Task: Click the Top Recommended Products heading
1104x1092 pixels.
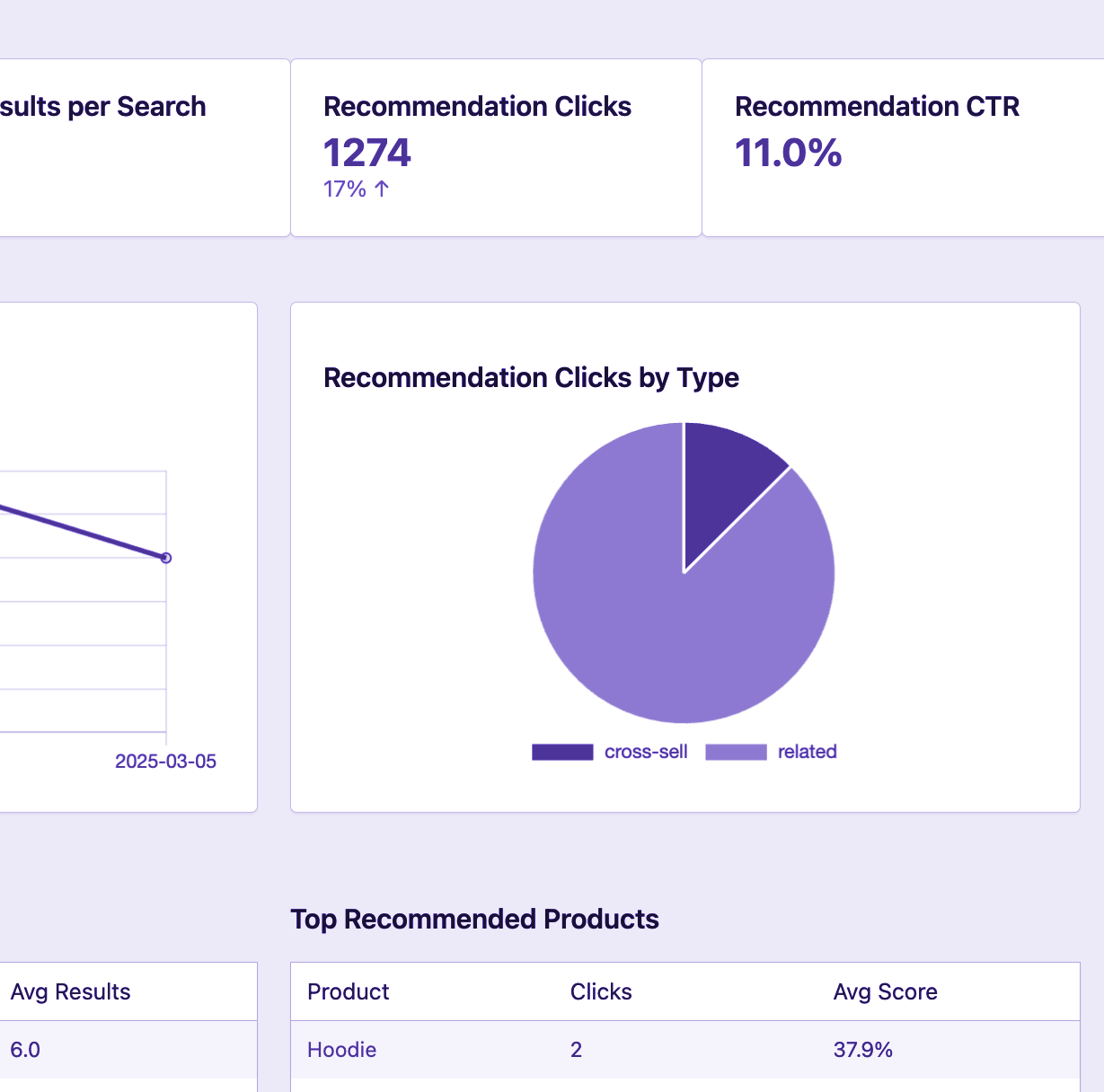Action: click(474, 919)
